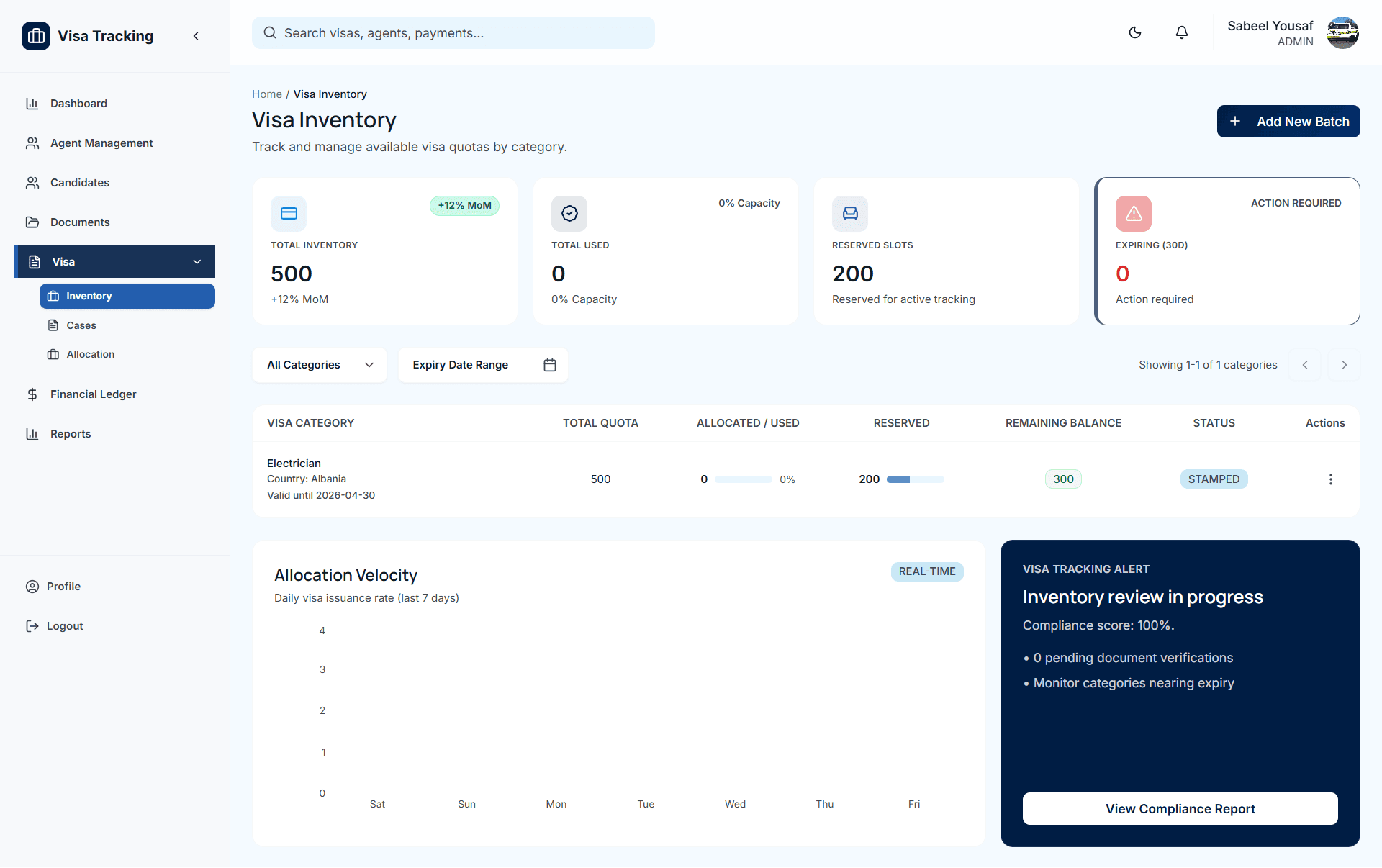This screenshot has height=868, width=1382.
Task: Open Reports page
Action: tap(115, 434)
